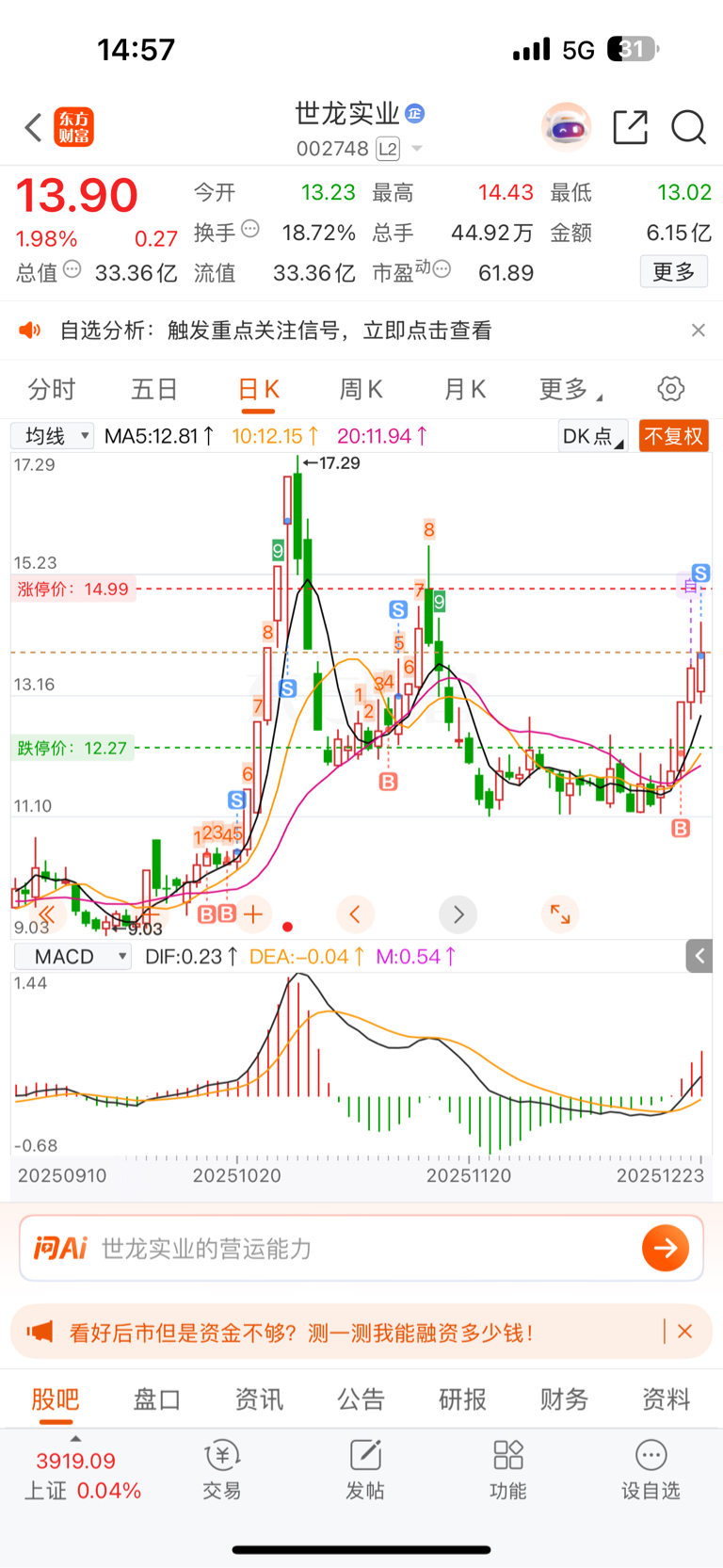
Task: Tap the MA5:12.81 value
Action: point(159,436)
